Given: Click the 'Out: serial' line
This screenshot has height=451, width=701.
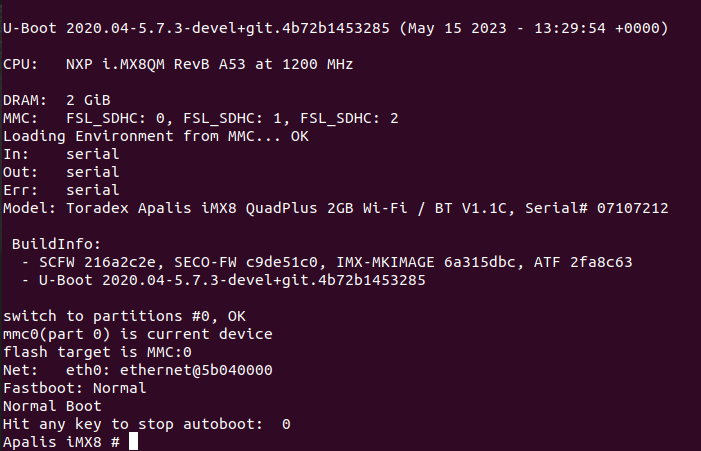Looking at the screenshot, I should pyautogui.click(x=61, y=172).
